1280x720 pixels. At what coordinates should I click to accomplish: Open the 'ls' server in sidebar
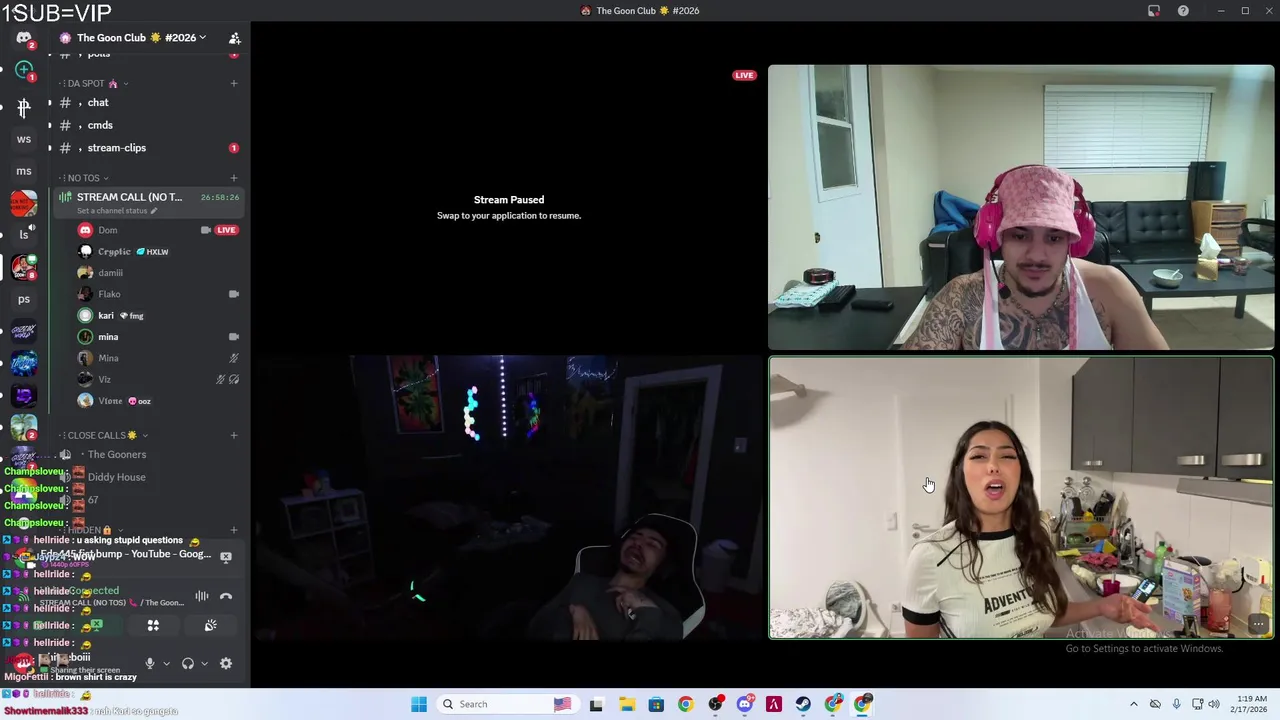(24, 235)
